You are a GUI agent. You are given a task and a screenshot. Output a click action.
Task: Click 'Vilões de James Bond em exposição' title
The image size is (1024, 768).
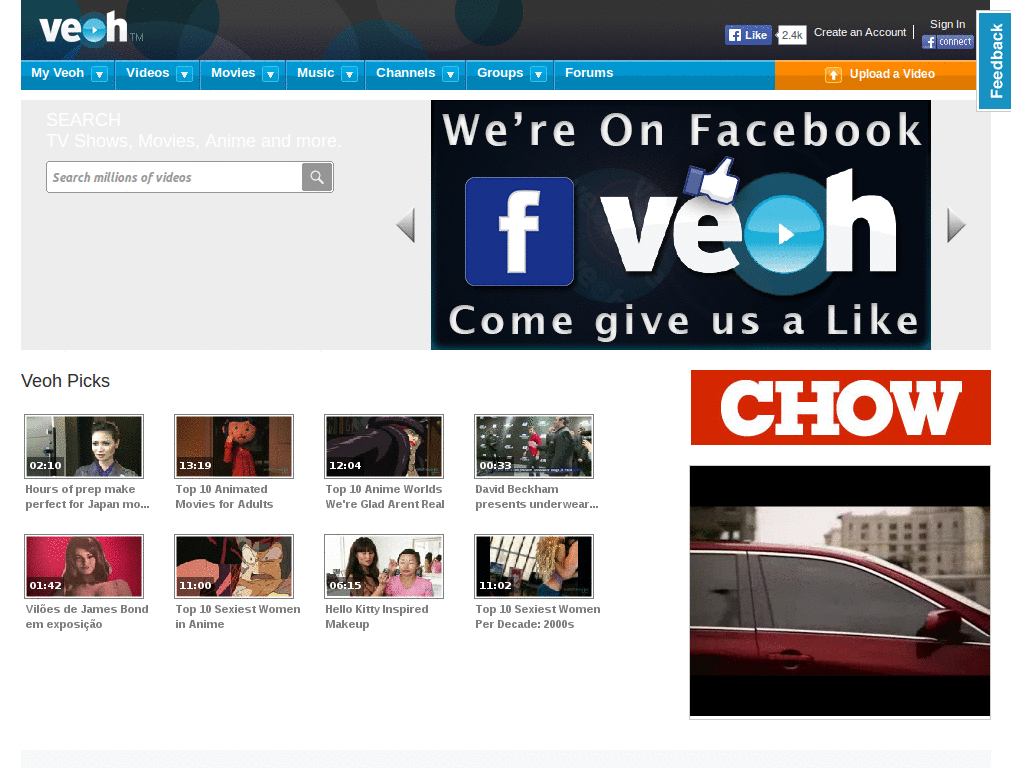click(87, 616)
